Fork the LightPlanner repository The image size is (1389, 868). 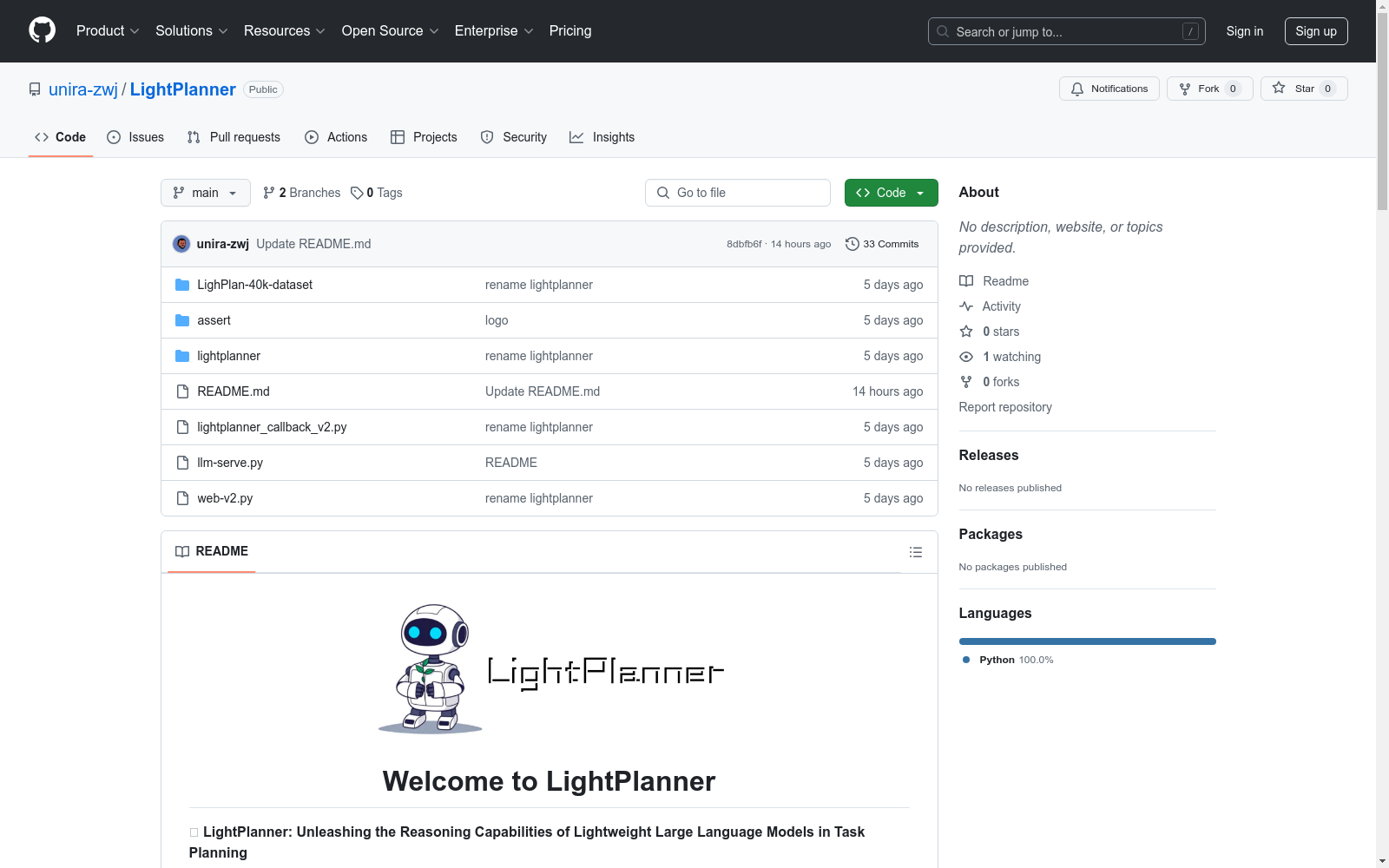coord(1209,89)
